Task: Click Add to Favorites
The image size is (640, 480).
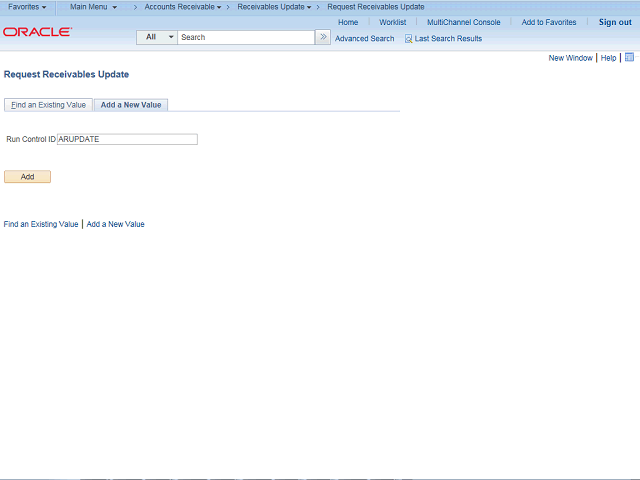Action: point(549,22)
